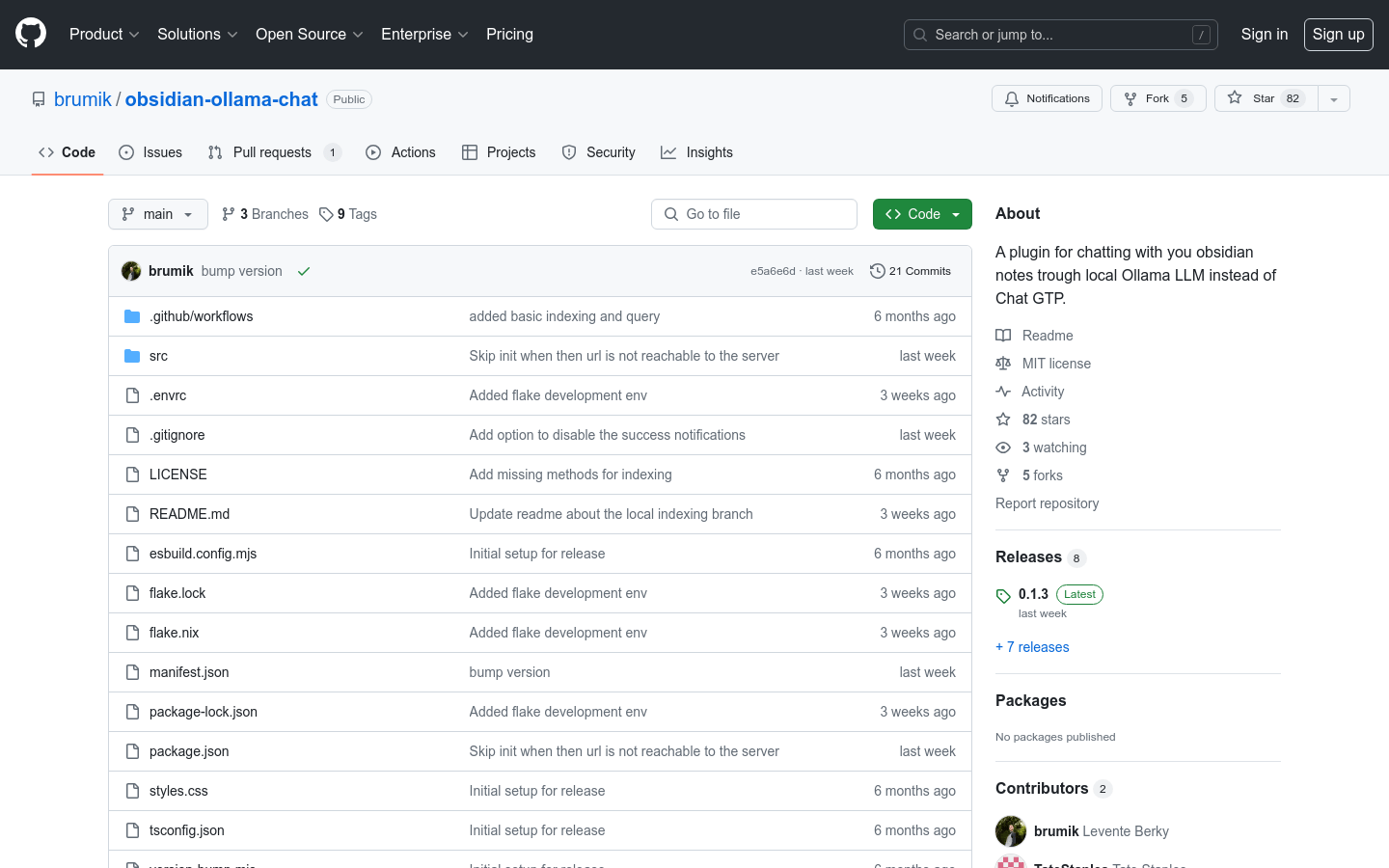Focus the Go to file field
Screen dimensions: 1389x868
coord(754,214)
